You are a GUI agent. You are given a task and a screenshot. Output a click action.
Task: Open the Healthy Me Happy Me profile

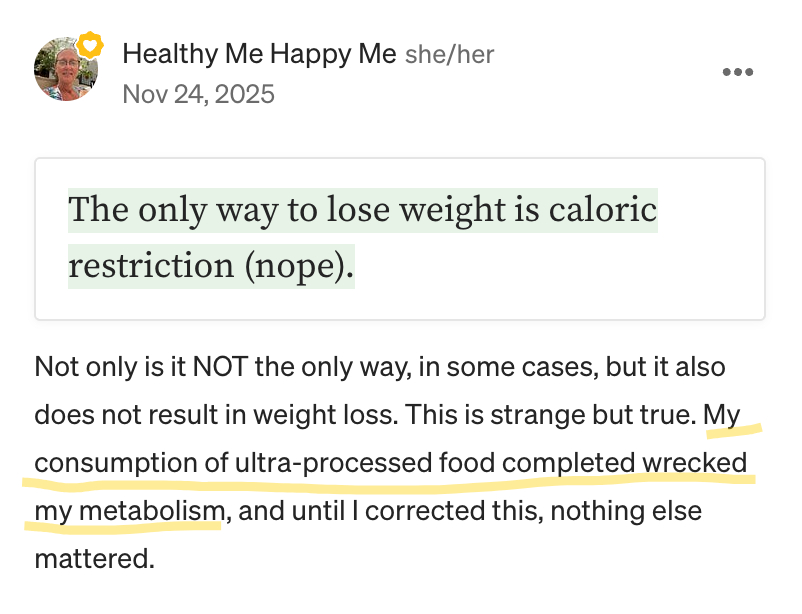259,54
